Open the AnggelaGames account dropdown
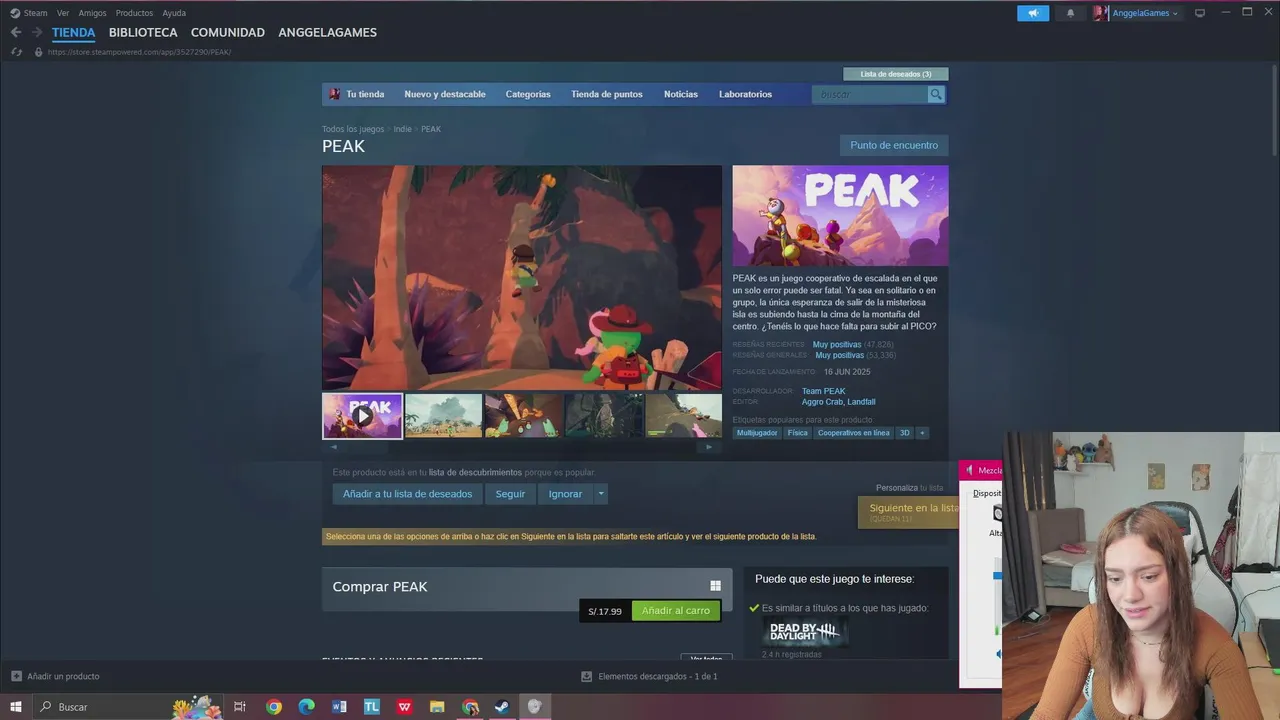Image resolution: width=1280 pixels, height=720 pixels. (1136, 13)
